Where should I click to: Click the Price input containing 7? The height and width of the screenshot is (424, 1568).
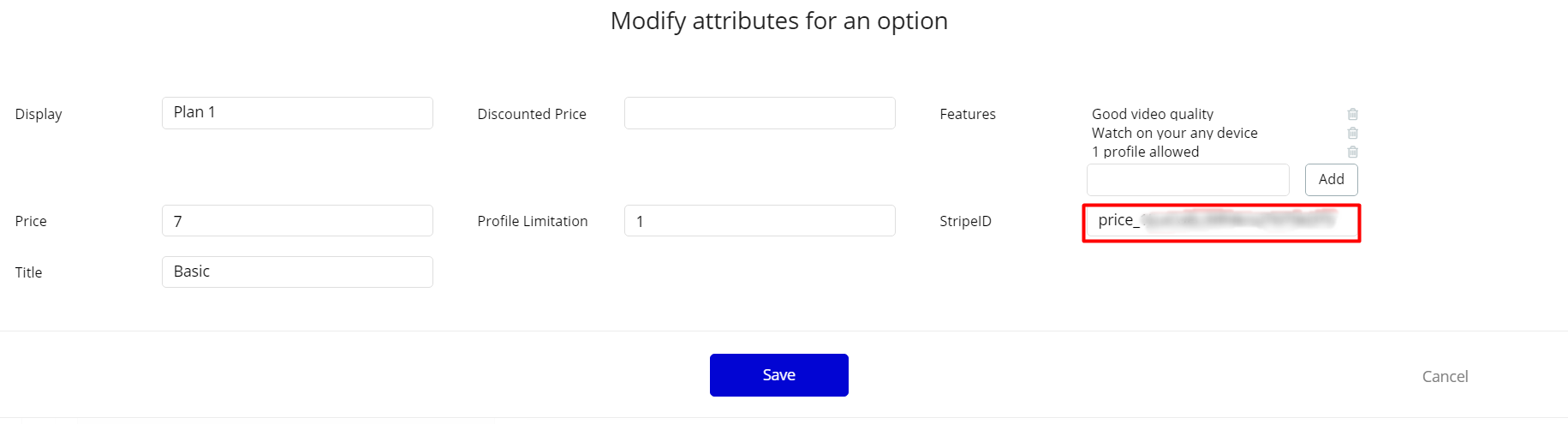(297, 221)
